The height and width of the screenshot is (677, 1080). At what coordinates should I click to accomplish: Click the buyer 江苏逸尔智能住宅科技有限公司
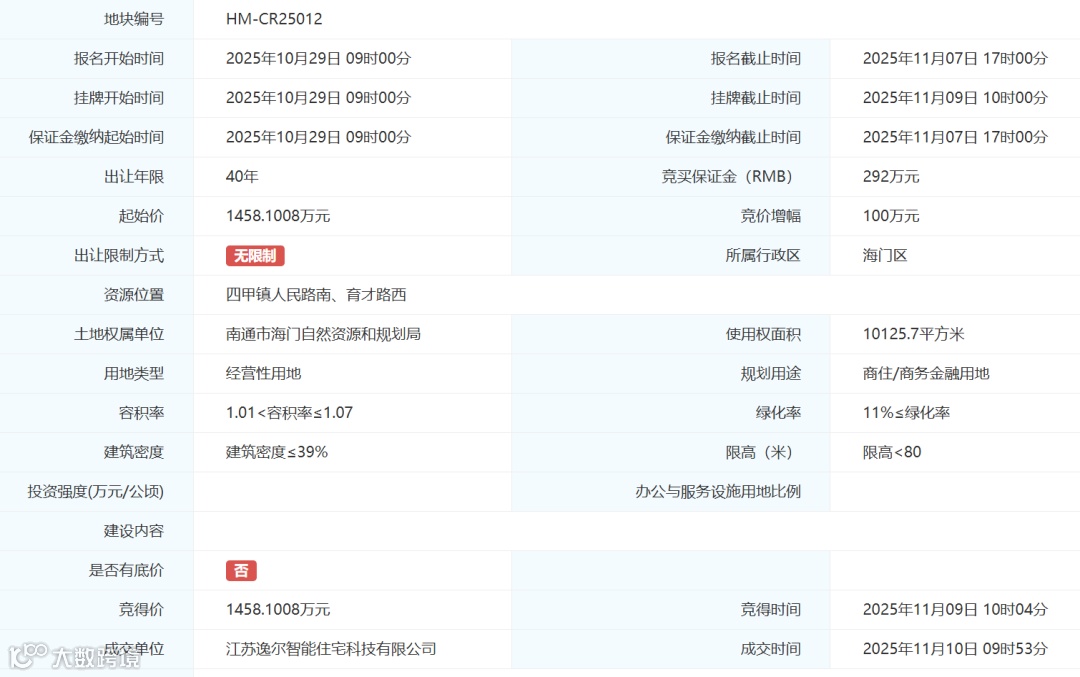331,649
